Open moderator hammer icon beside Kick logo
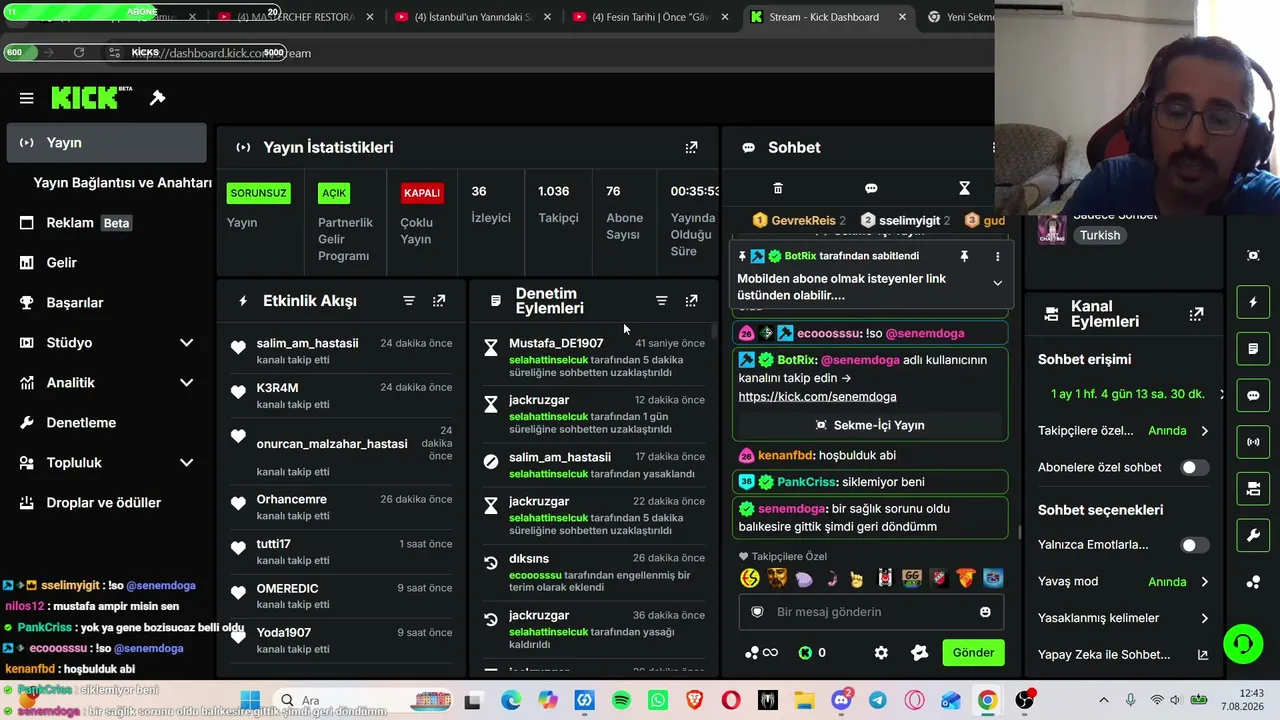 pyautogui.click(x=157, y=98)
